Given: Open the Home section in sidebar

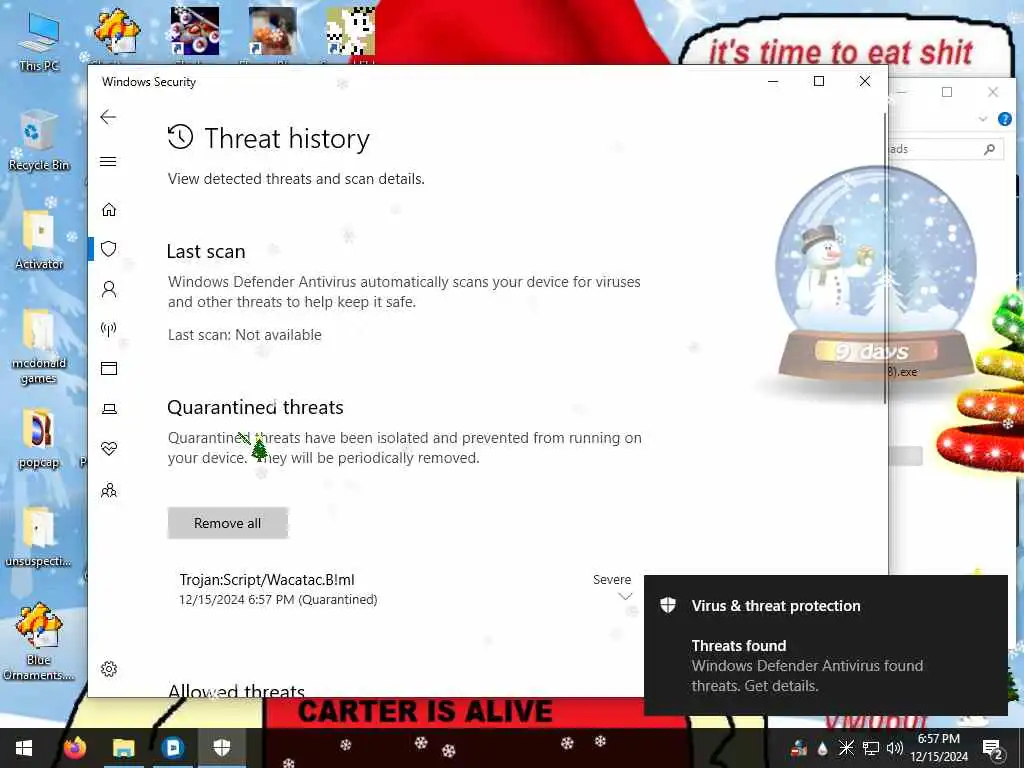Looking at the screenshot, I should 108,209.
